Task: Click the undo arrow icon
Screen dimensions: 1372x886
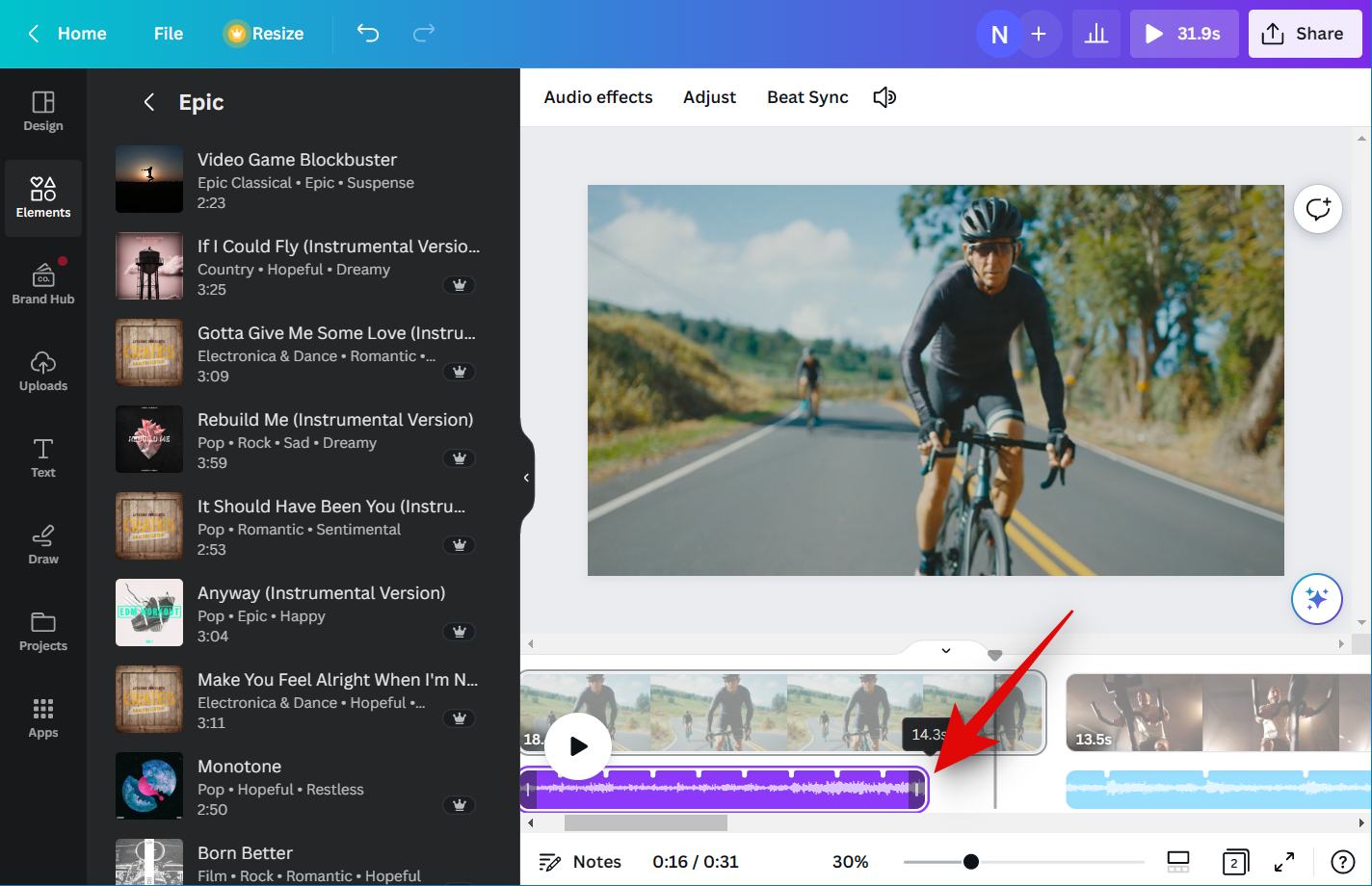Action: 368,34
